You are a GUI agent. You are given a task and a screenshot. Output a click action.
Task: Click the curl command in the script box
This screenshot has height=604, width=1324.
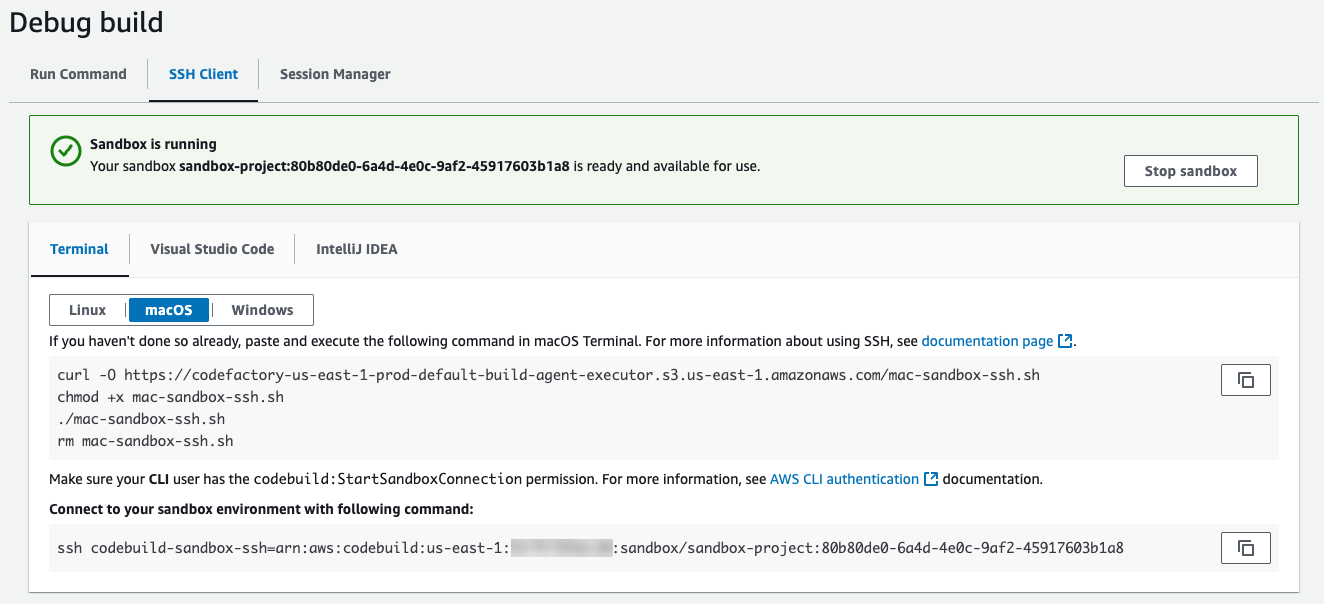[400, 375]
